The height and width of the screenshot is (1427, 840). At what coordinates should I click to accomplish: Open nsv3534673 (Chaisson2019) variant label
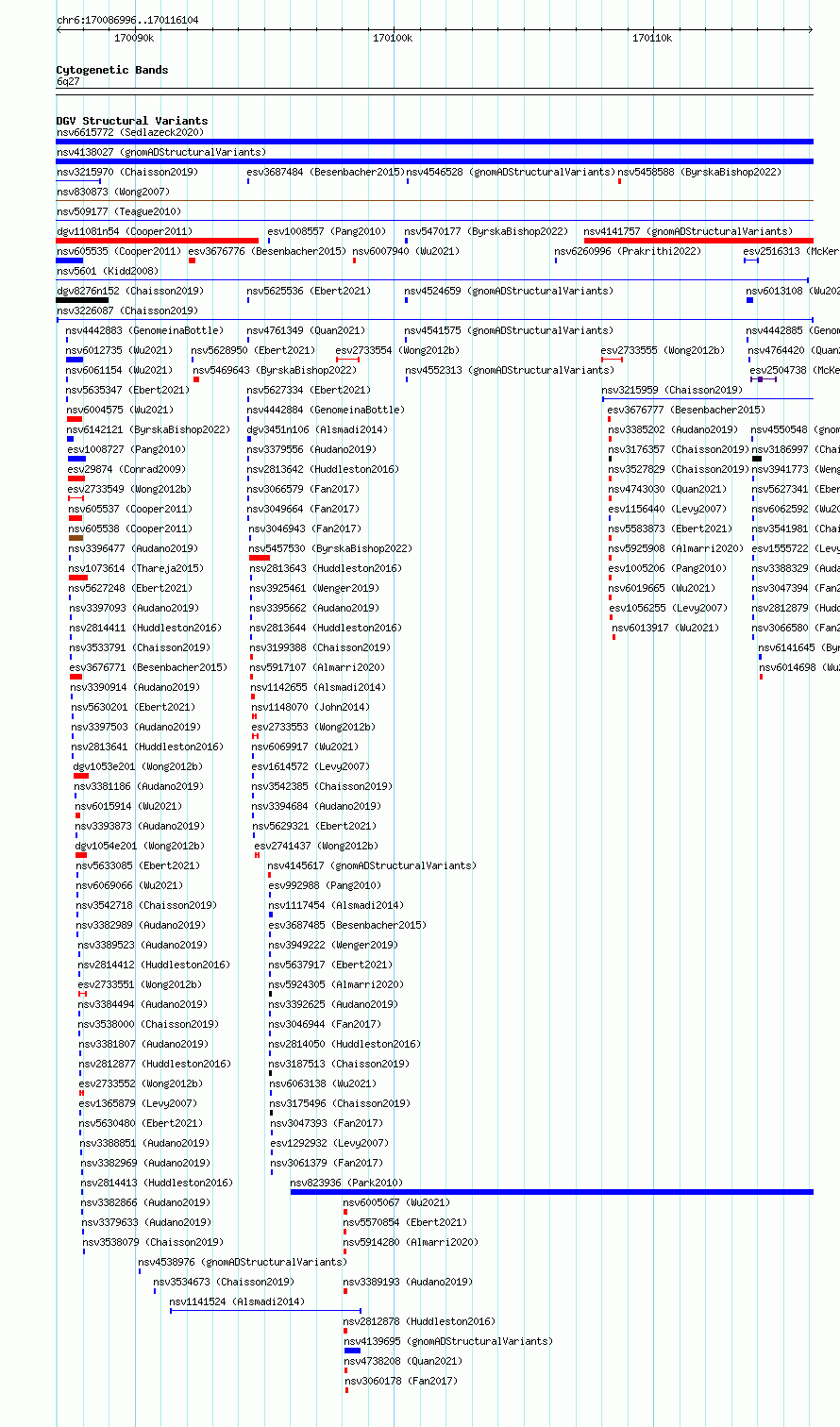[x=225, y=1283]
